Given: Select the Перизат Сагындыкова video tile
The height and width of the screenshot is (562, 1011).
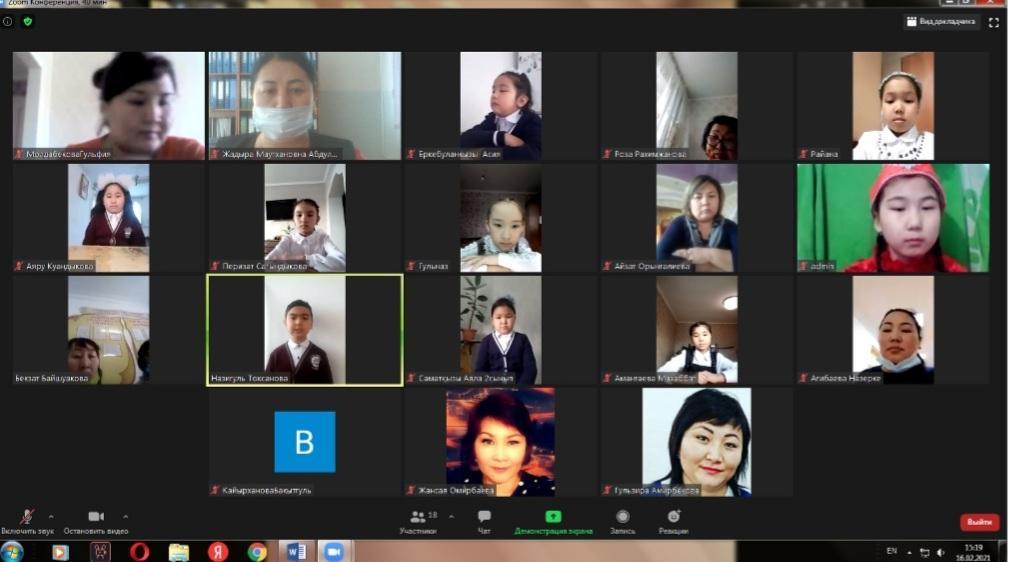Looking at the screenshot, I should (x=305, y=218).
